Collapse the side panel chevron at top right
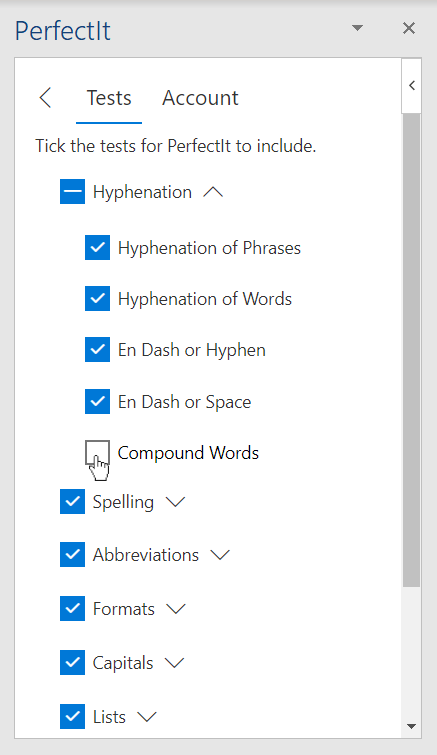The image size is (437, 755). (x=411, y=86)
